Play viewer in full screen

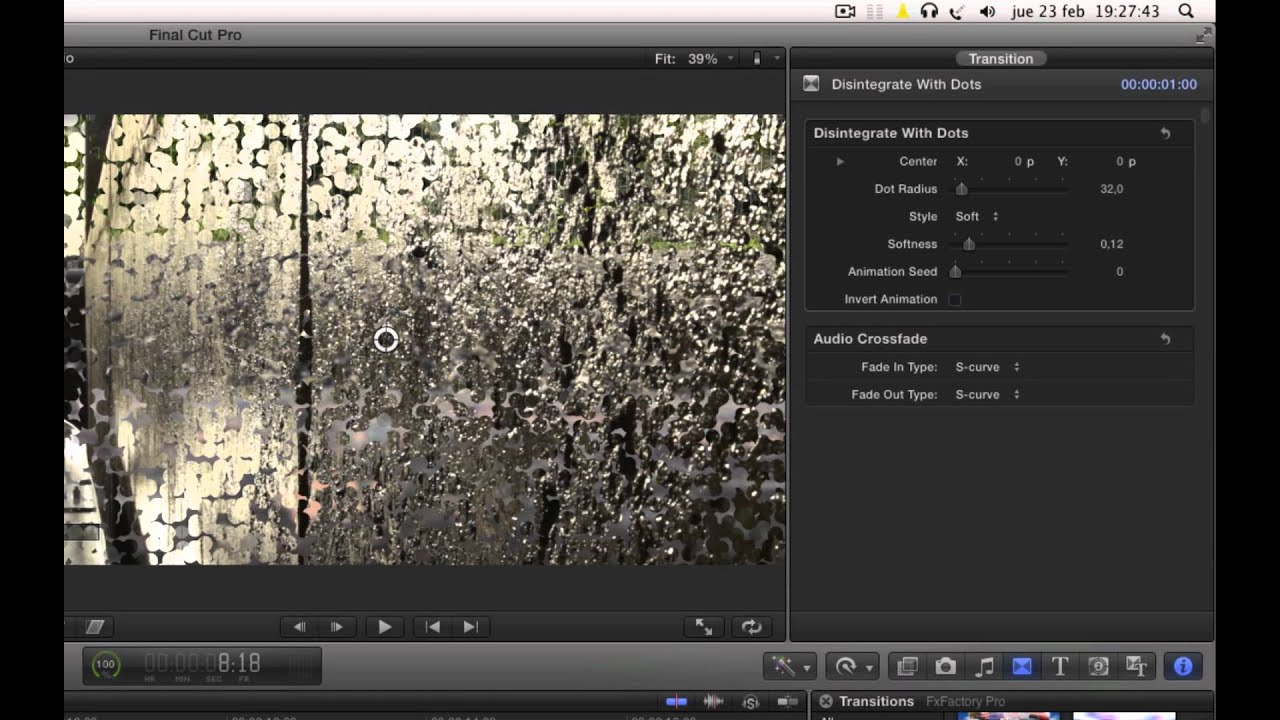tap(704, 627)
